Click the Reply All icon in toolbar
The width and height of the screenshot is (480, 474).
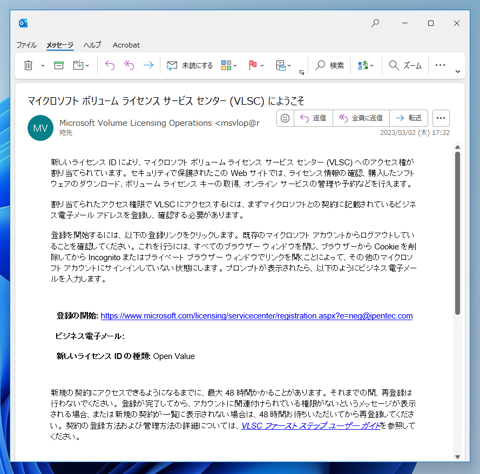pyautogui.click(x=129, y=65)
